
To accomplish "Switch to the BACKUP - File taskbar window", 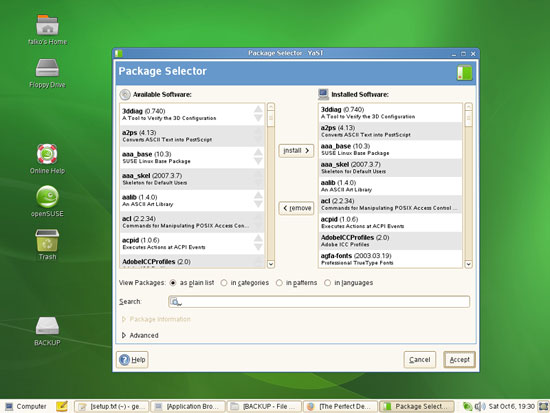I will coord(264,406).
